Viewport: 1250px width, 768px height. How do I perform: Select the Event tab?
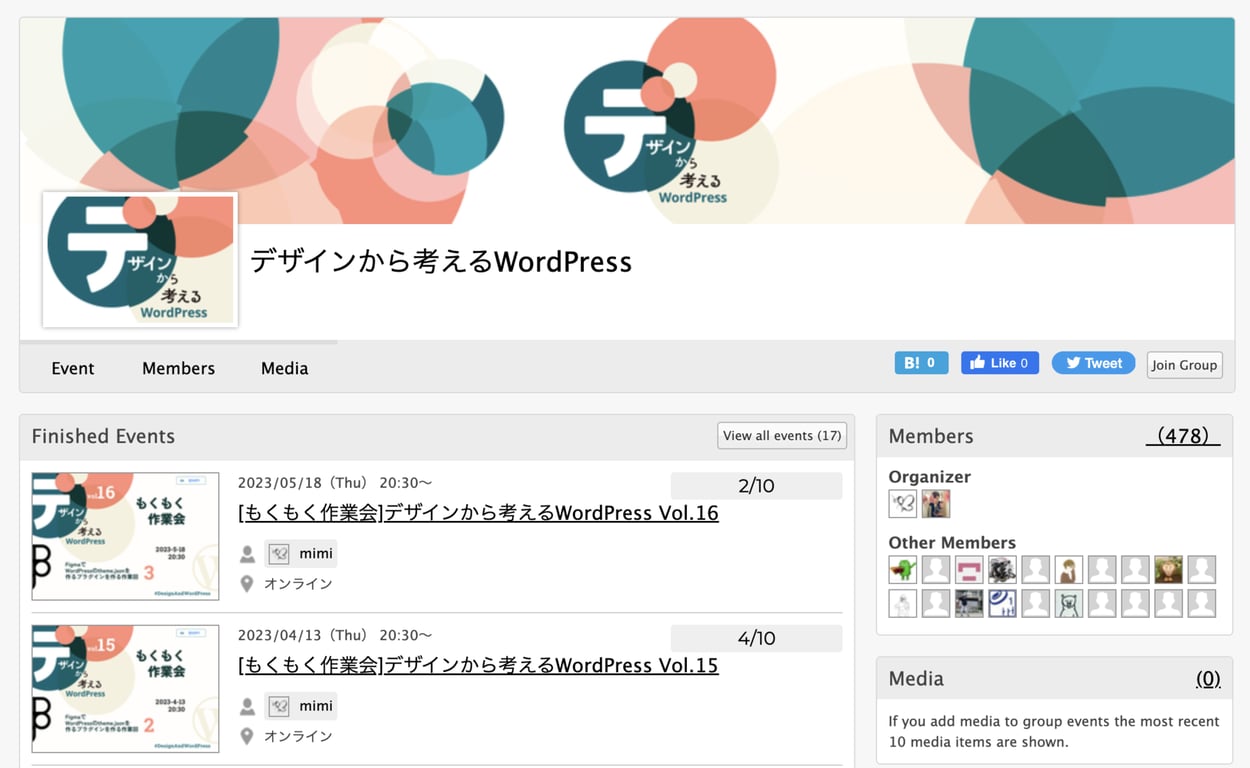72,368
